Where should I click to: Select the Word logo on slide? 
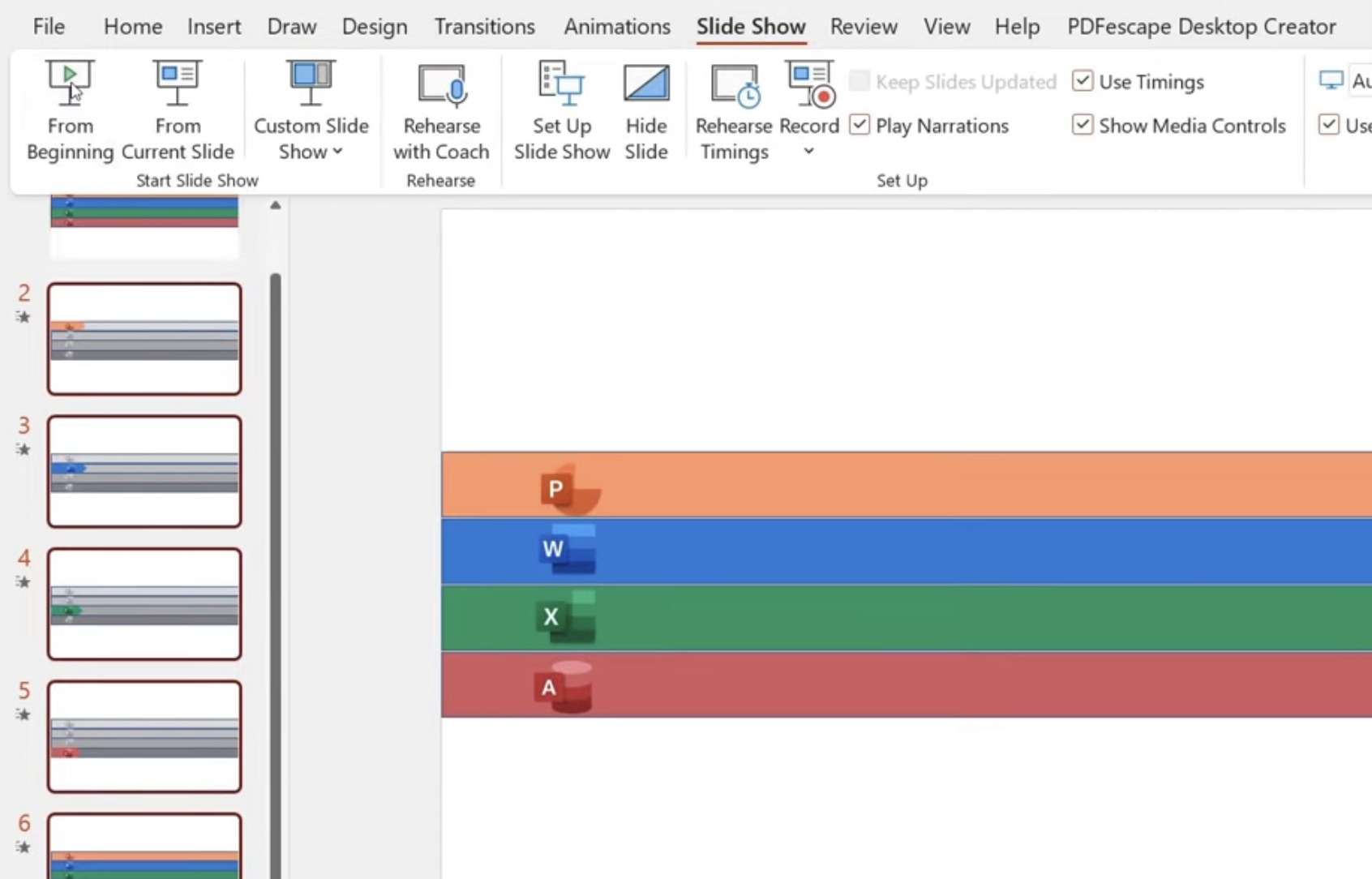(x=568, y=549)
